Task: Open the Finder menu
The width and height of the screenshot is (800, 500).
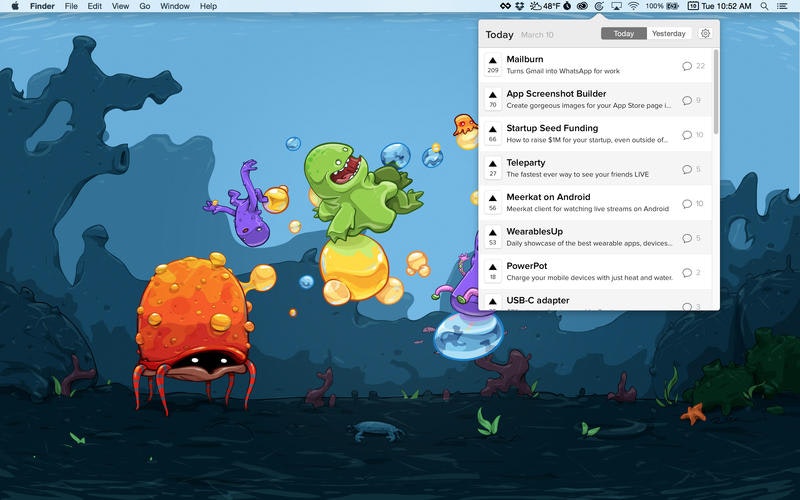Action: tap(42, 6)
